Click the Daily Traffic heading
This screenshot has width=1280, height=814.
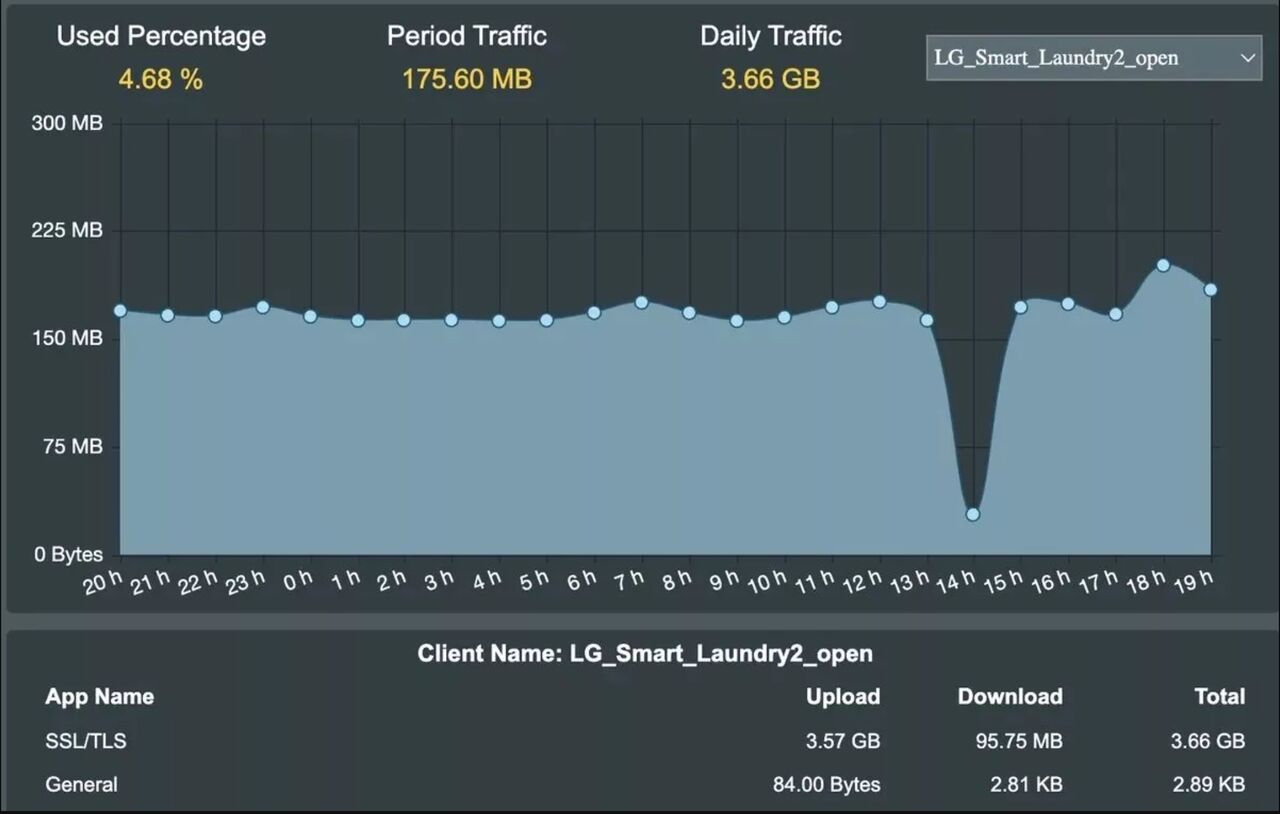[x=771, y=36]
